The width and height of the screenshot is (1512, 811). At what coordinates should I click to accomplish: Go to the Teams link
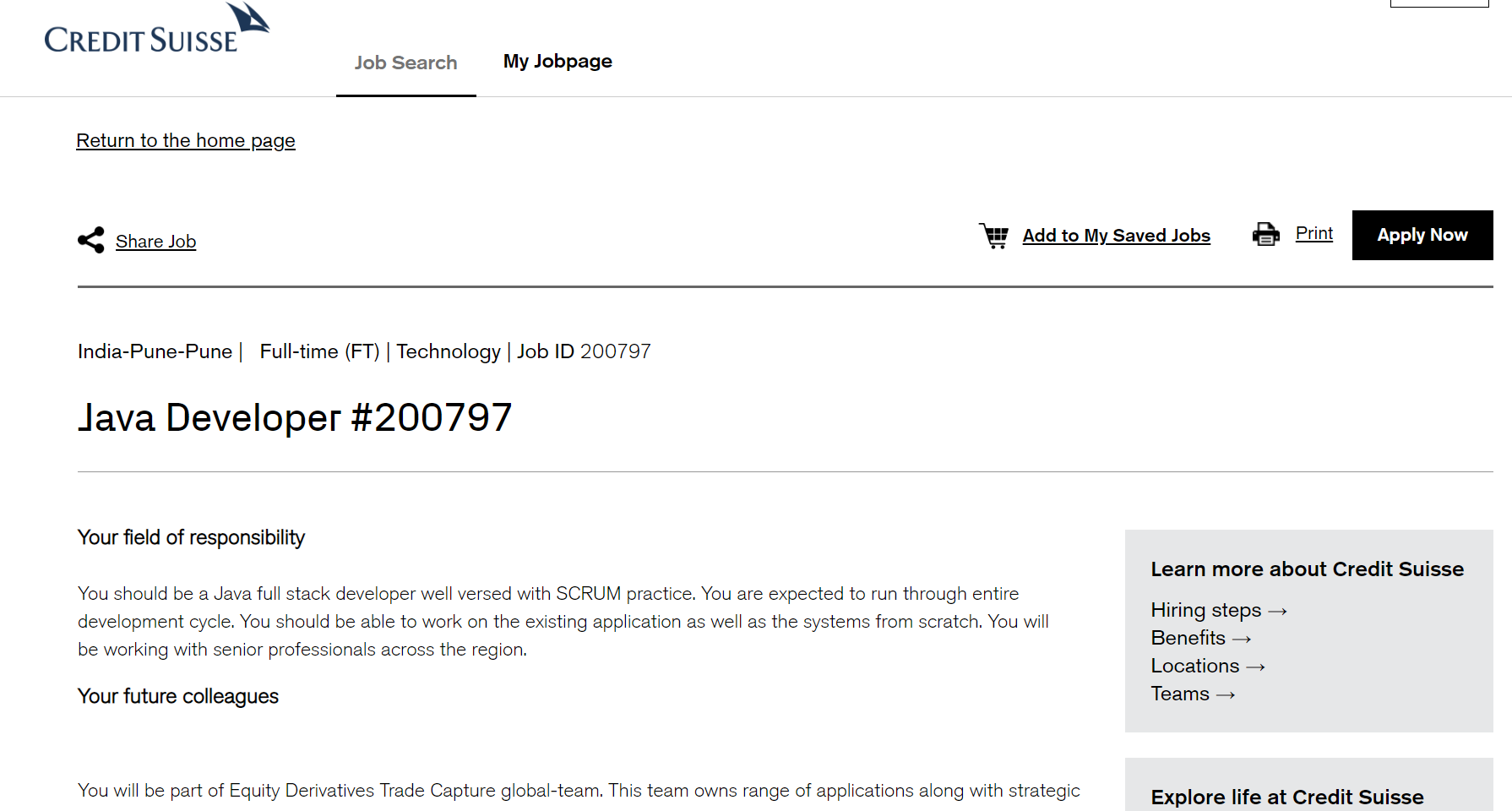coord(1179,694)
